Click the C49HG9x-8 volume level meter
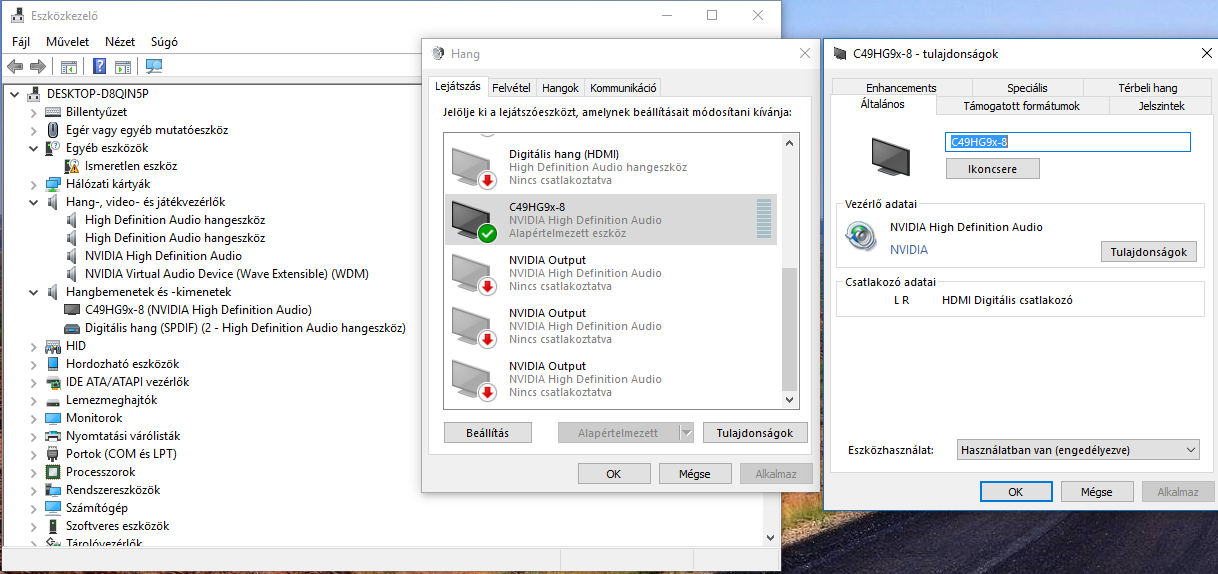The image size is (1218, 574). (764, 219)
